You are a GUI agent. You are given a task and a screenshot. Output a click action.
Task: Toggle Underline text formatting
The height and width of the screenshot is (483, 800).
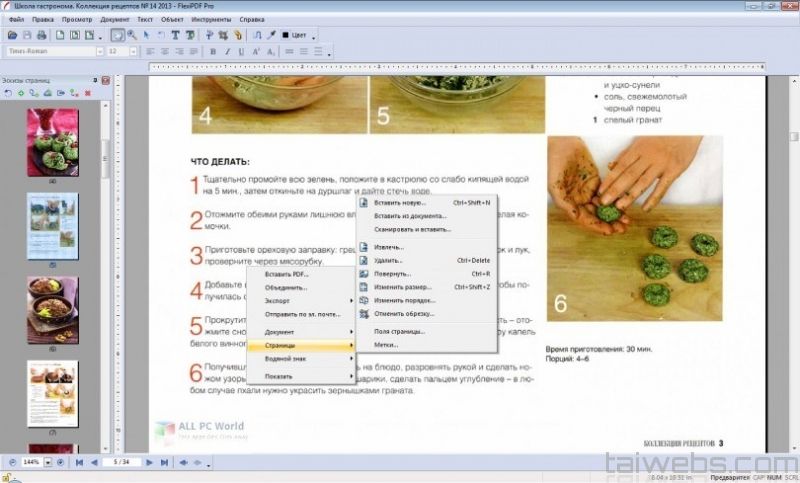pos(241,51)
